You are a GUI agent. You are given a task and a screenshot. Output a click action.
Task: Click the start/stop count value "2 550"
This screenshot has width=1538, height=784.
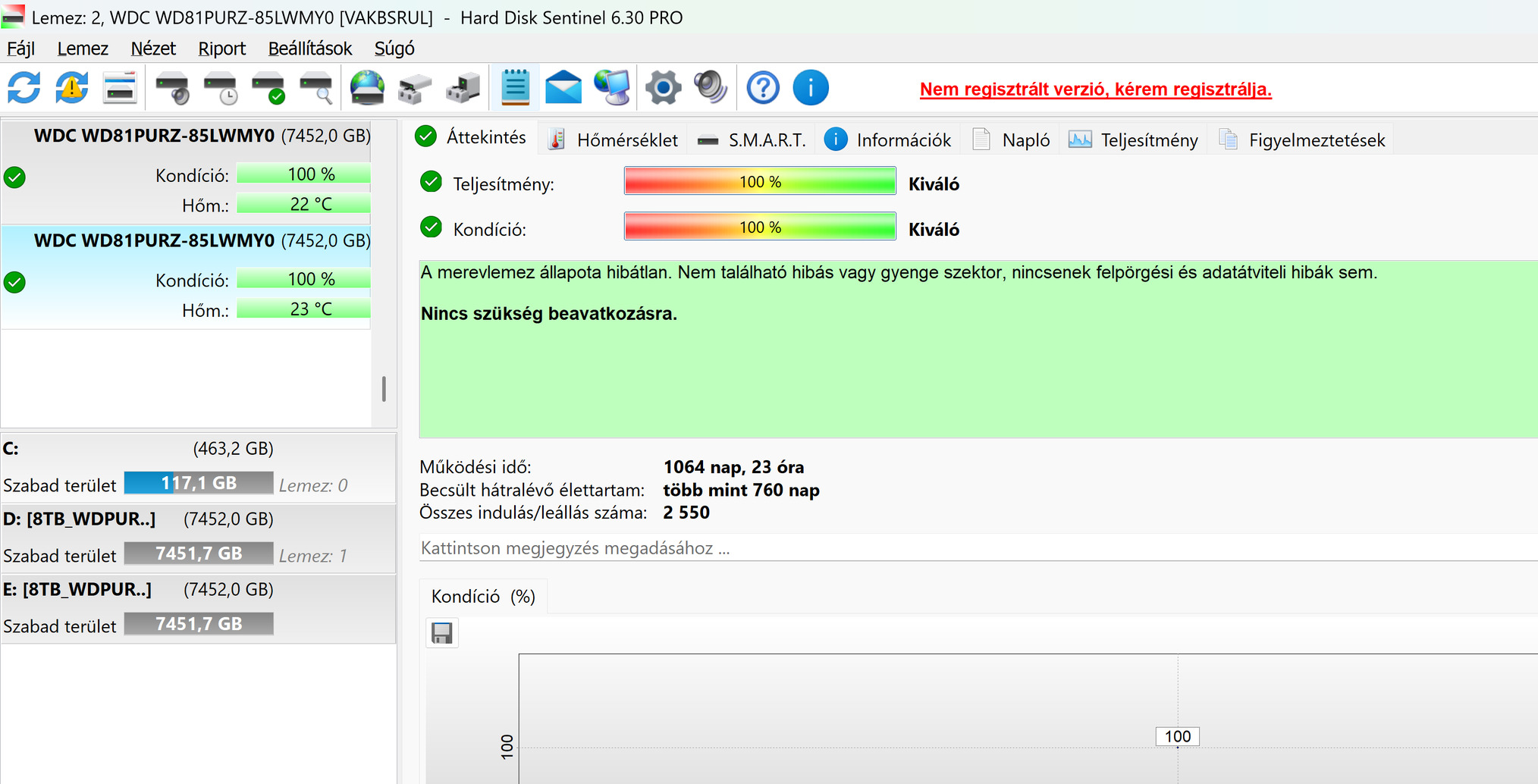tap(686, 513)
